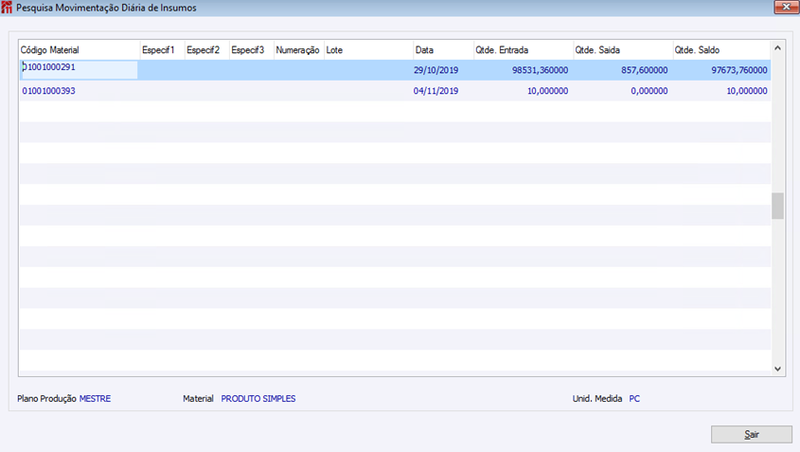Click the scroll down arrow of table

778,368
